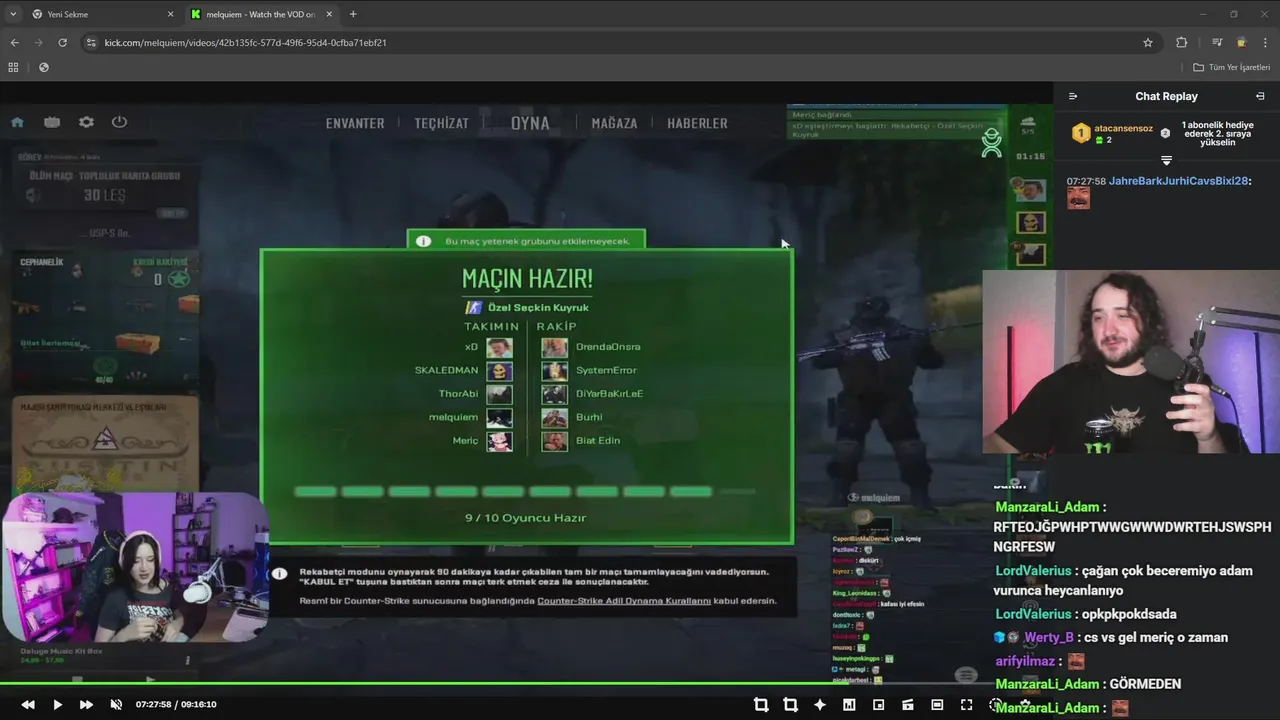The height and width of the screenshot is (720, 1280).
Task: Click LordValerius name on the çağan message
Action: (x=1033, y=571)
